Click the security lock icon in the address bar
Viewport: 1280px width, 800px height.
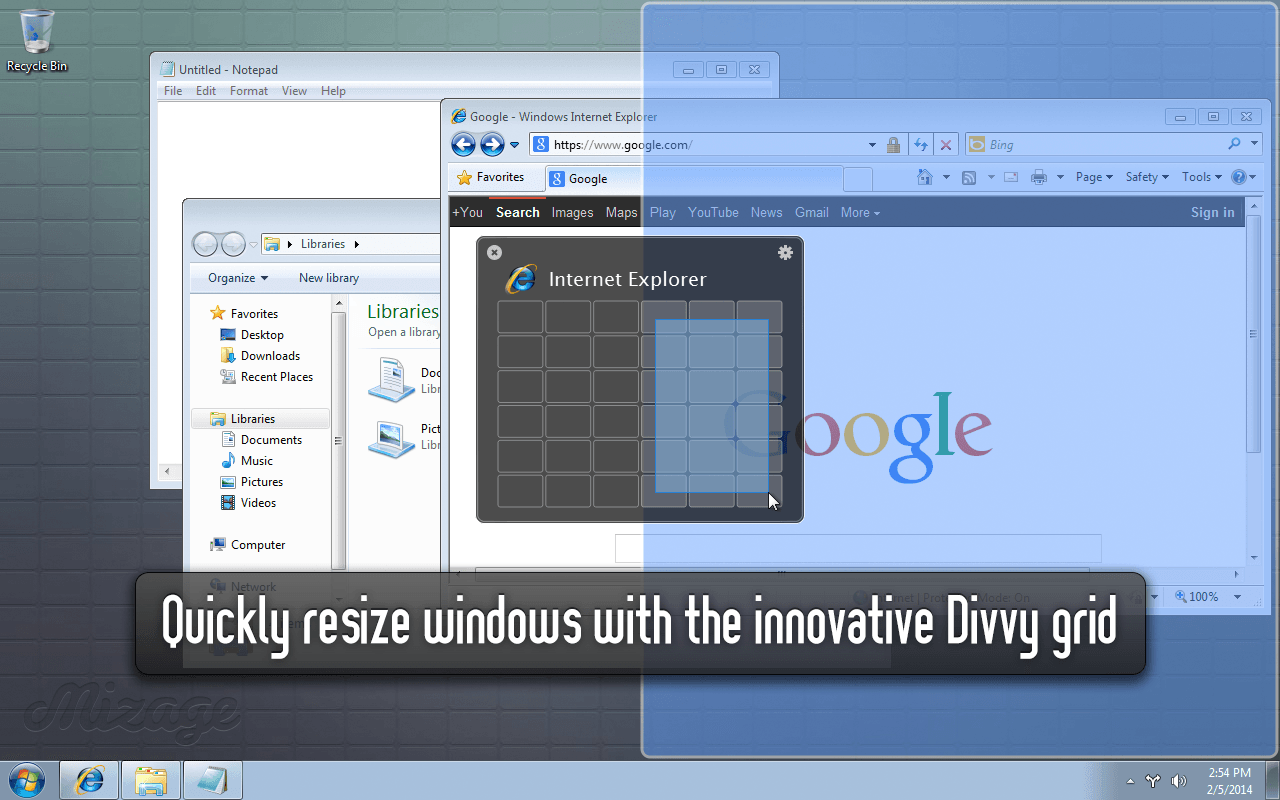894,145
